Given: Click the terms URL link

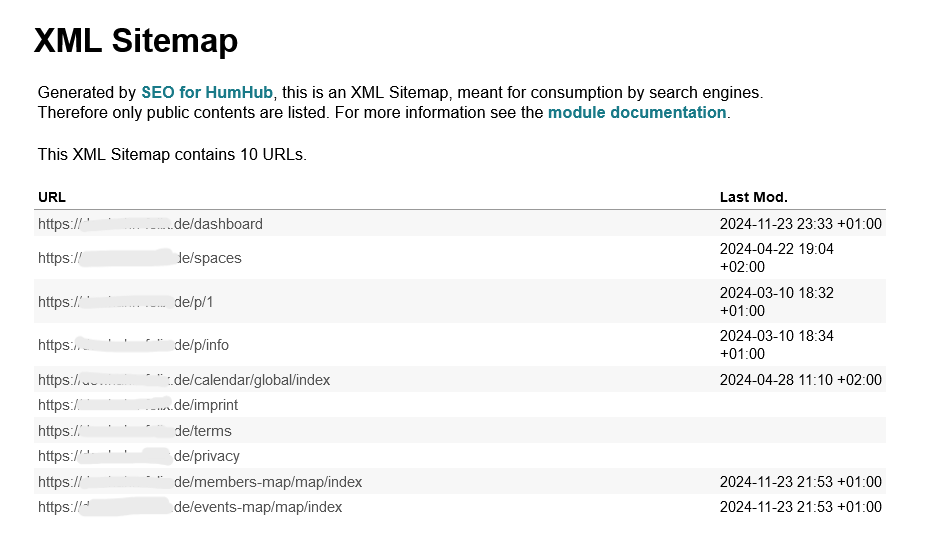Looking at the screenshot, I should 135,431.
